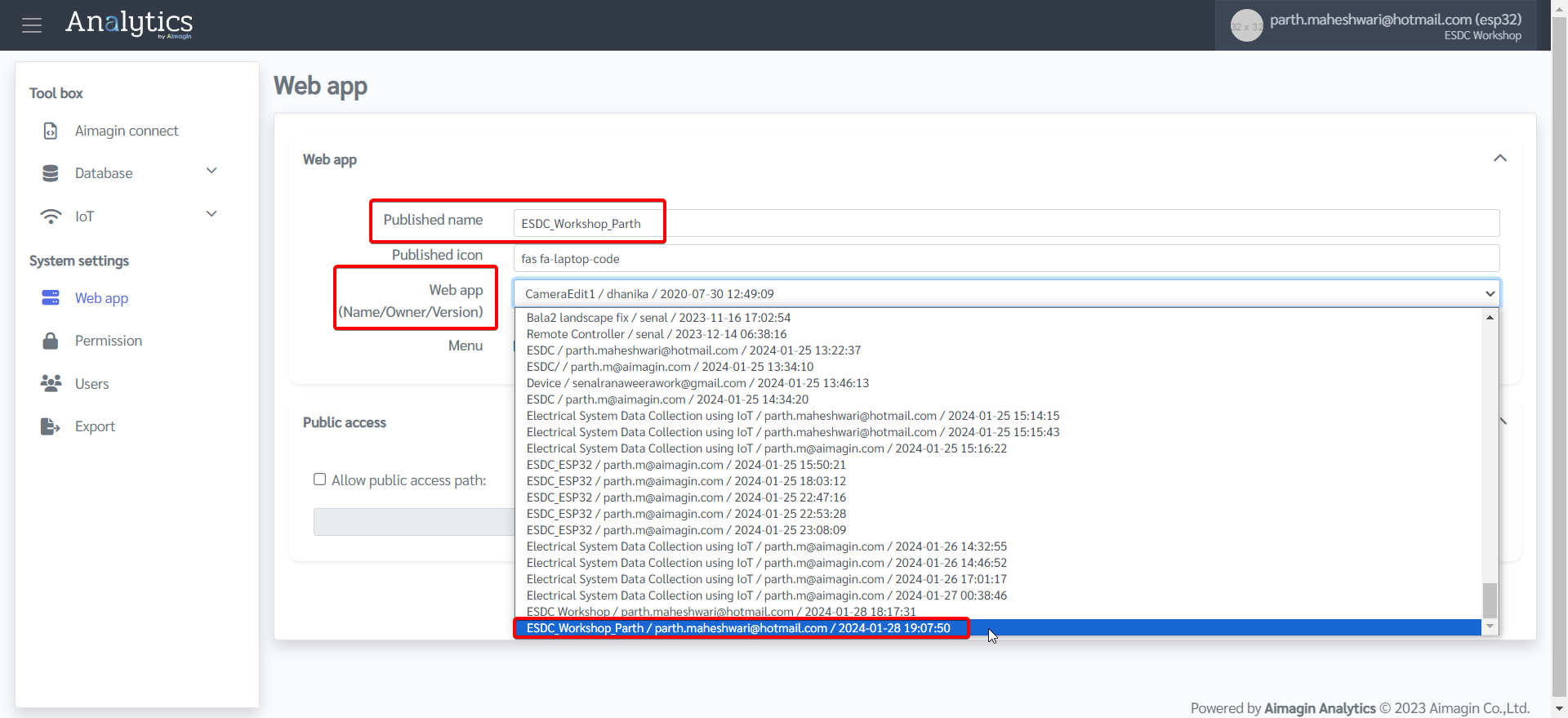1568x718 pixels.
Task: Select ESDC parth.m@aimagin.com 14:34:20 entry
Action: (998, 399)
